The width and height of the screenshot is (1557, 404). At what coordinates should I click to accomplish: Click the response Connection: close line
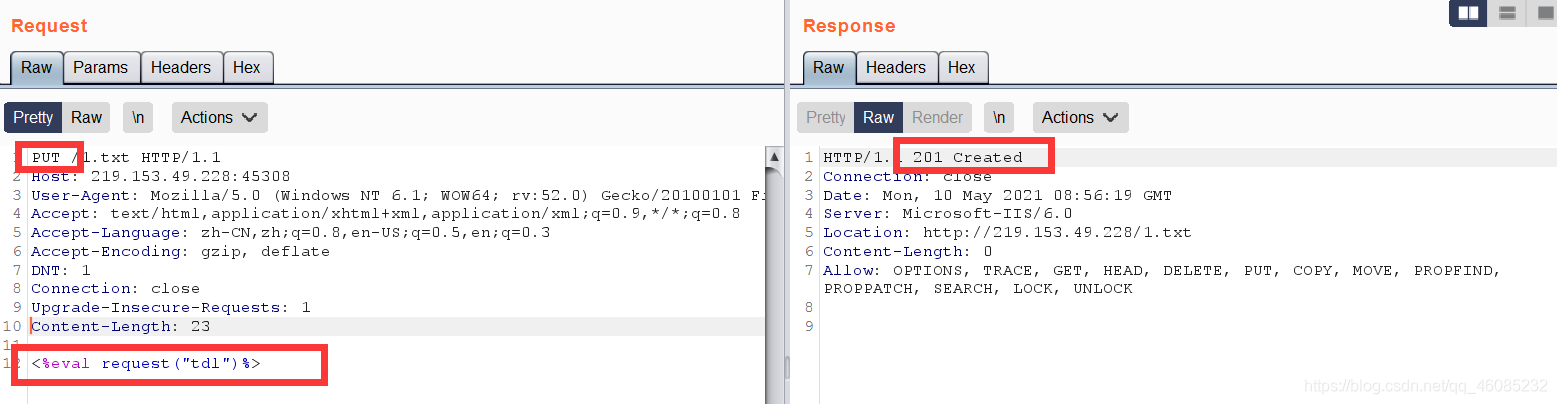click(x=908, y=176)
